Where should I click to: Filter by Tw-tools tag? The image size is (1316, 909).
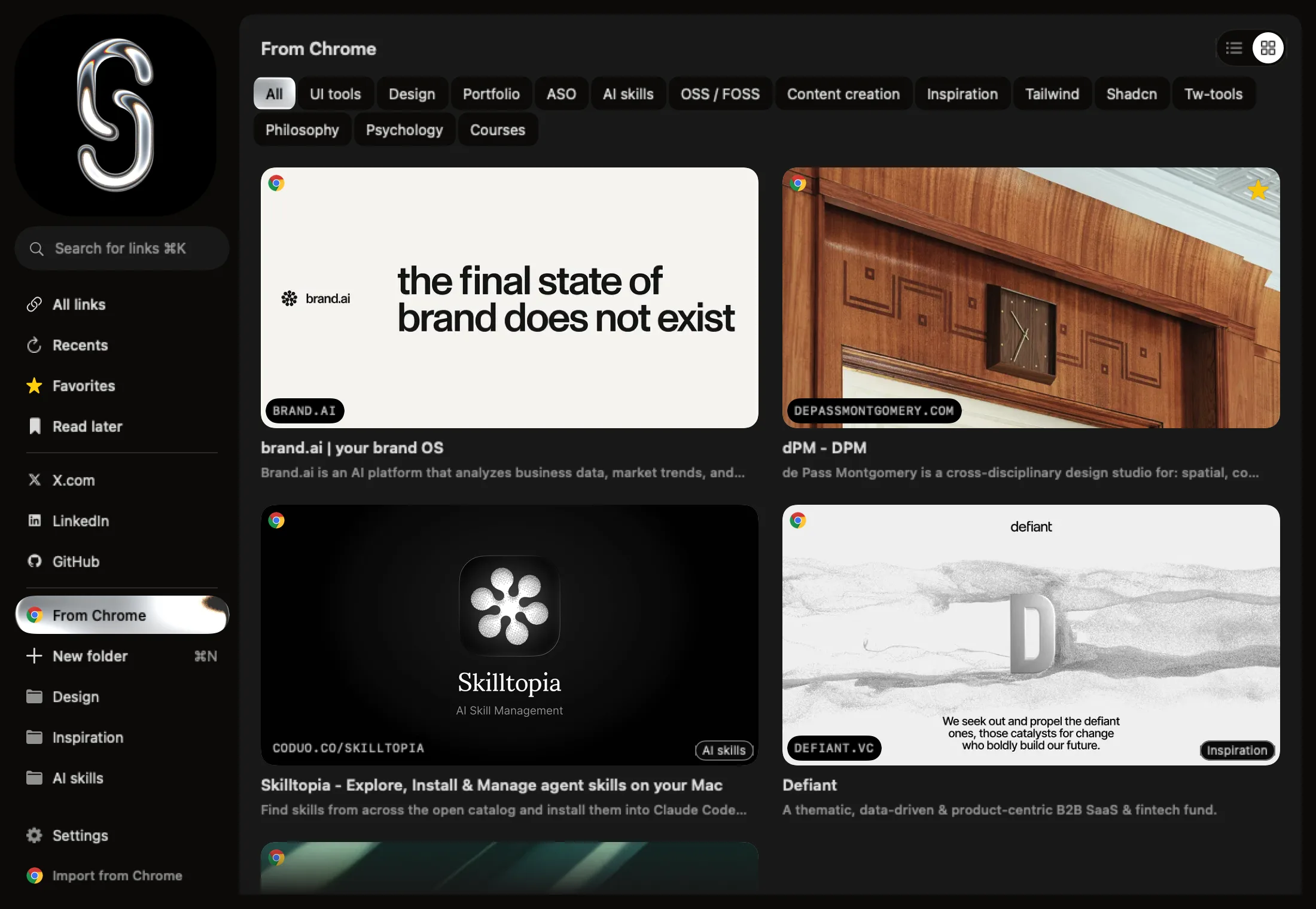(x=1214, y=94)
